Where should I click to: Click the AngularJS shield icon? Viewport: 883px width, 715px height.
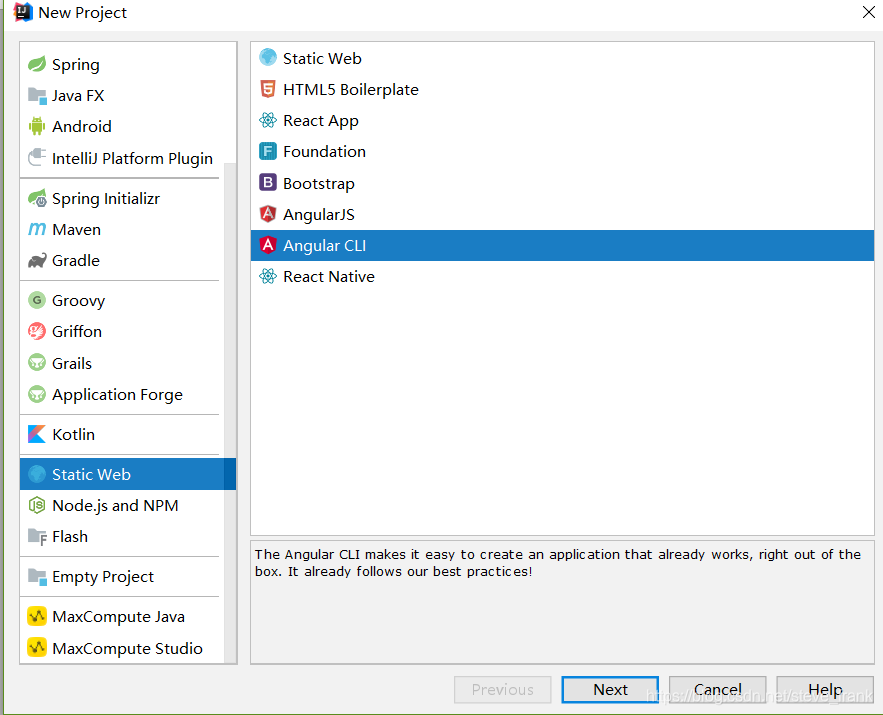coord(268,214)
